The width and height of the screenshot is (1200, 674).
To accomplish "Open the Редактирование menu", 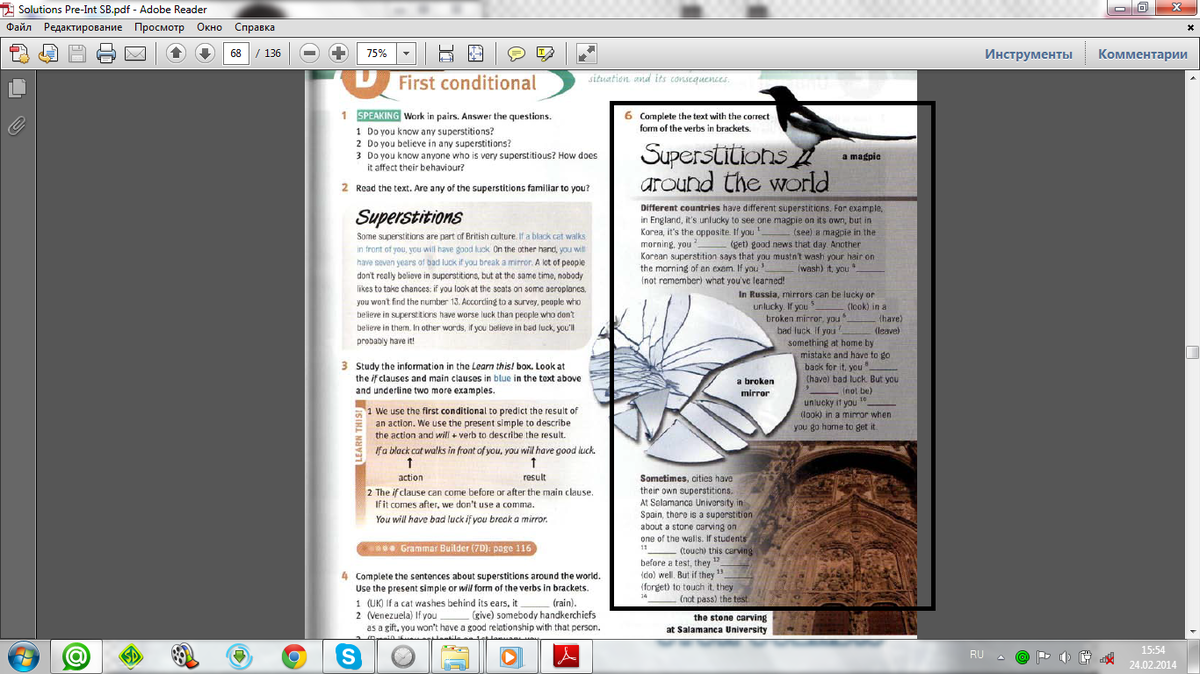I will pos(83,27).
